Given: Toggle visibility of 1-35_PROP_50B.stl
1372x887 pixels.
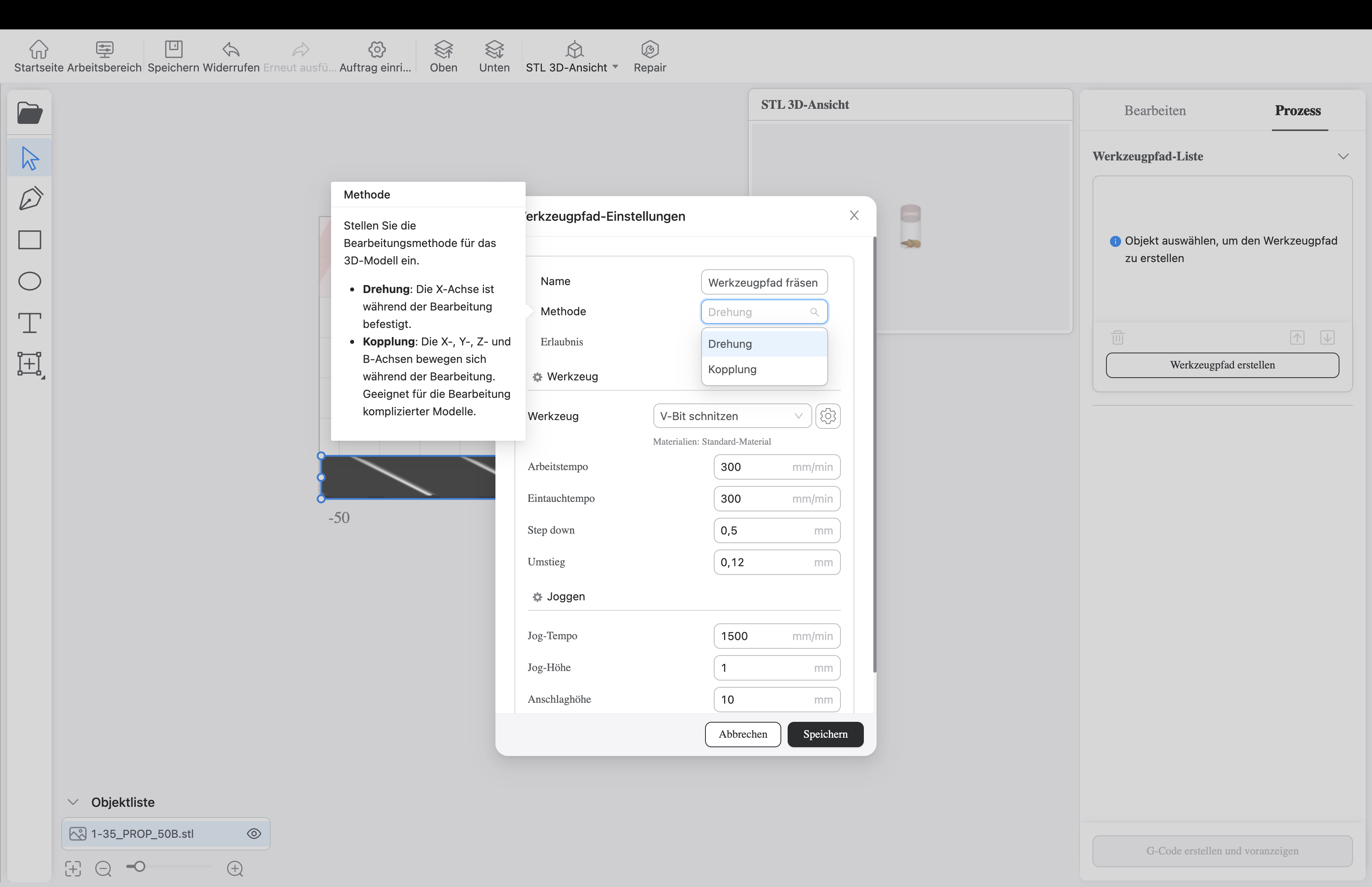Looking at the screenshot, I should point(254,833).
